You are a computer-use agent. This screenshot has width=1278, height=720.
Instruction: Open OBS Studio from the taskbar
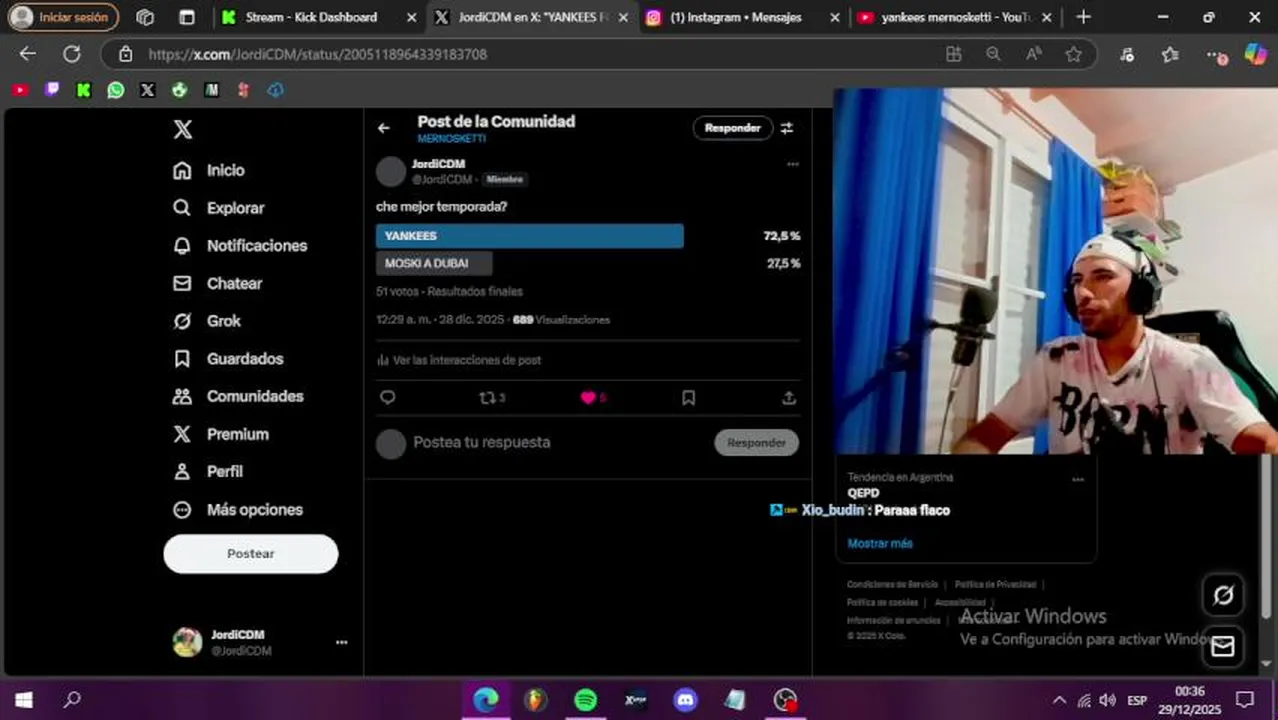(x=785, y=700)
